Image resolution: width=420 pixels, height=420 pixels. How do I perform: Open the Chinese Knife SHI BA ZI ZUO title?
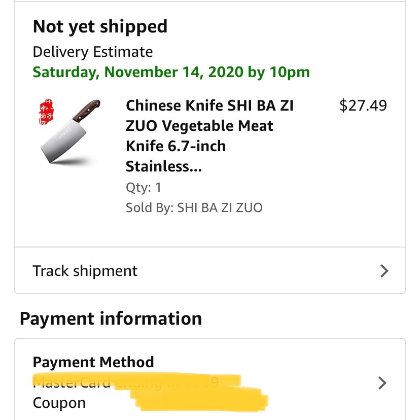(210, 136)
